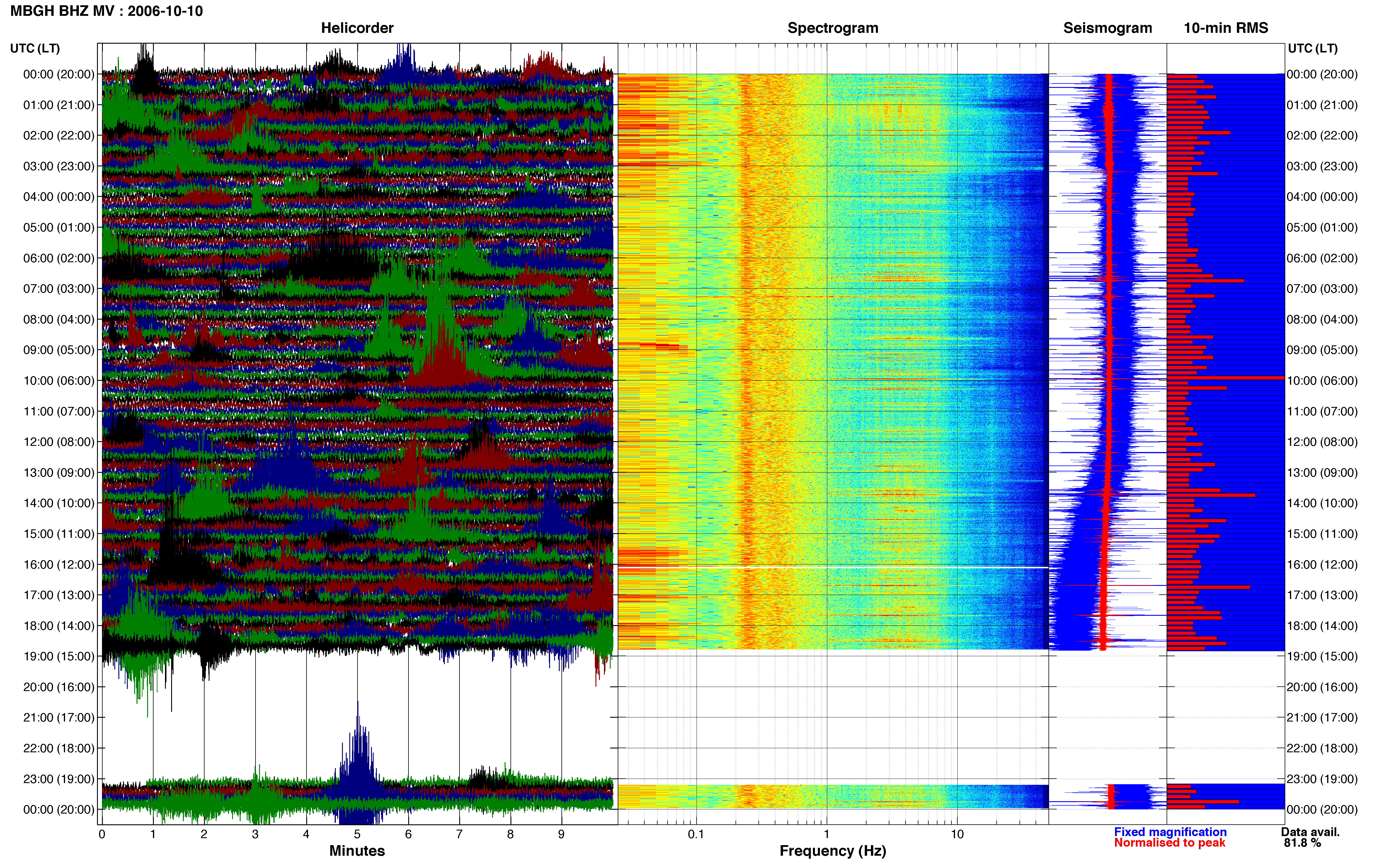Click the left '21:00 (17:00)' time label
The width and height of the screenshot is (1389, 868).
[x=59, y=718]
